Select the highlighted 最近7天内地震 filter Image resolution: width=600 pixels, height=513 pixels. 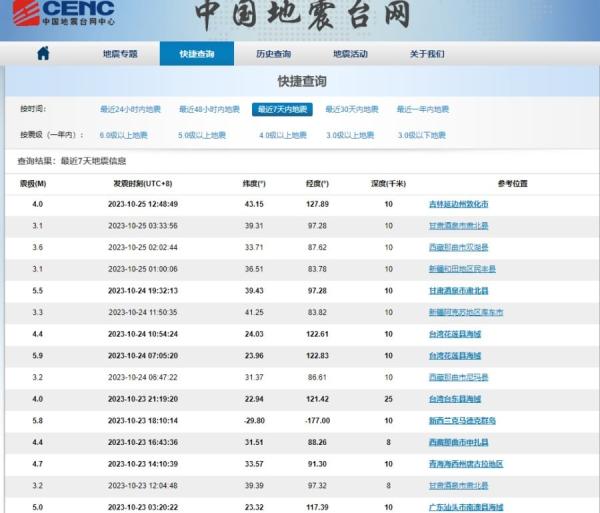[x=282, y=109]
